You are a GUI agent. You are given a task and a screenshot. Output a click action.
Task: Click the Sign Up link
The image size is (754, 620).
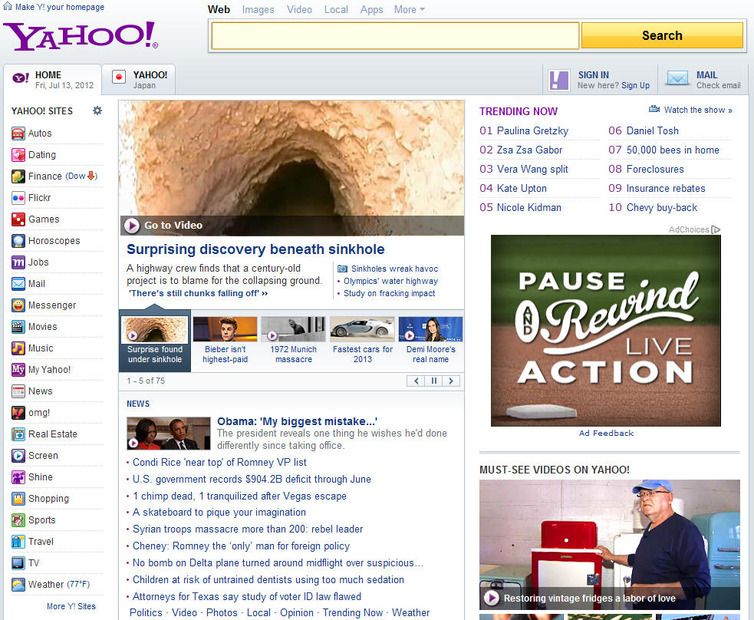coord(635,85)
